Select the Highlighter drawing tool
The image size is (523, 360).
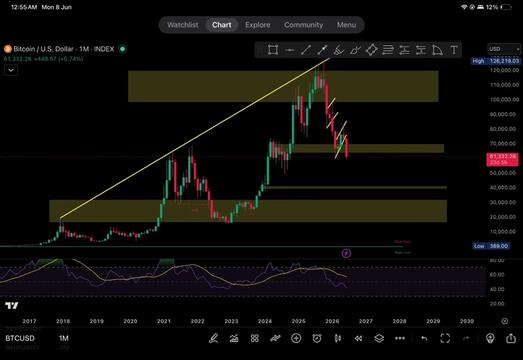(339, 50)
